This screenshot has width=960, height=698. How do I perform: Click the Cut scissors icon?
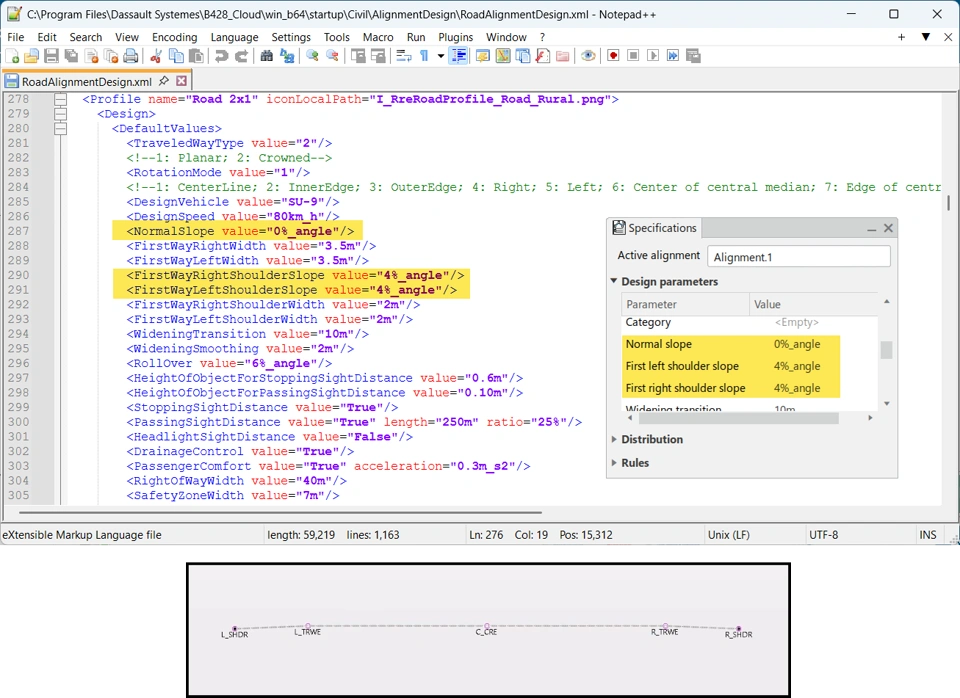[x=156, y=56]
